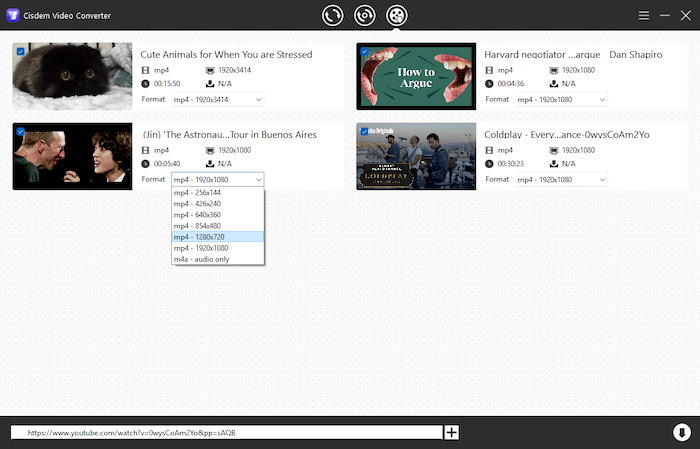Click the clock icon of Astronaut video
This screenshot has height=449, width=700.
145,164
